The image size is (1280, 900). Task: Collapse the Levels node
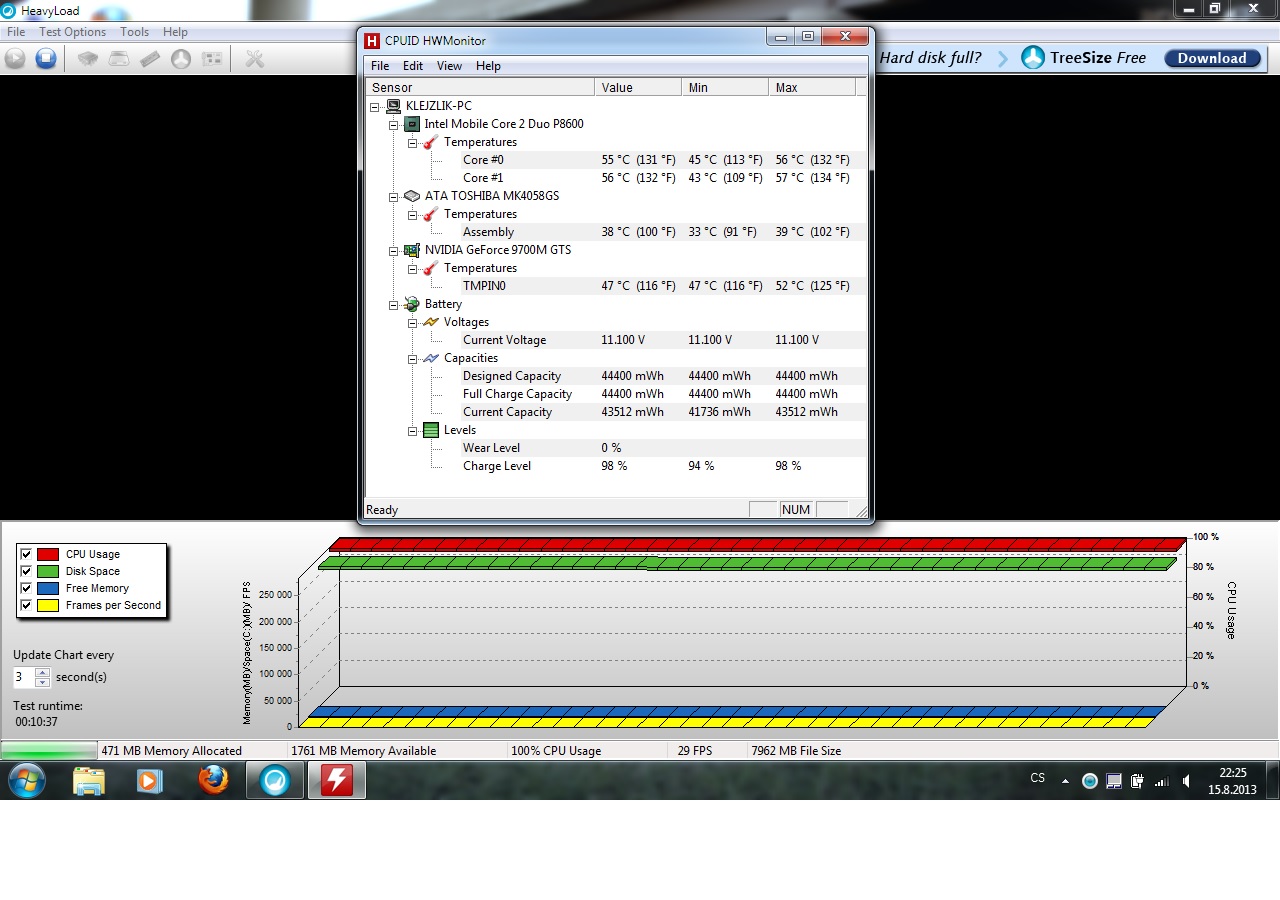(412, 430)
